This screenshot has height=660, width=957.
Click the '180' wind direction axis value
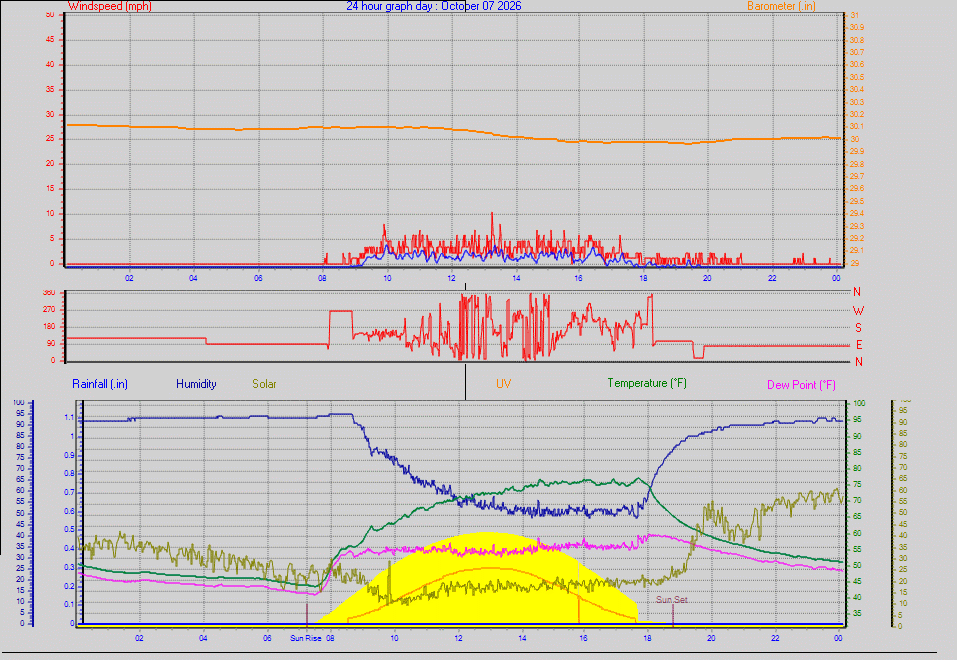[x=49, y=327]
